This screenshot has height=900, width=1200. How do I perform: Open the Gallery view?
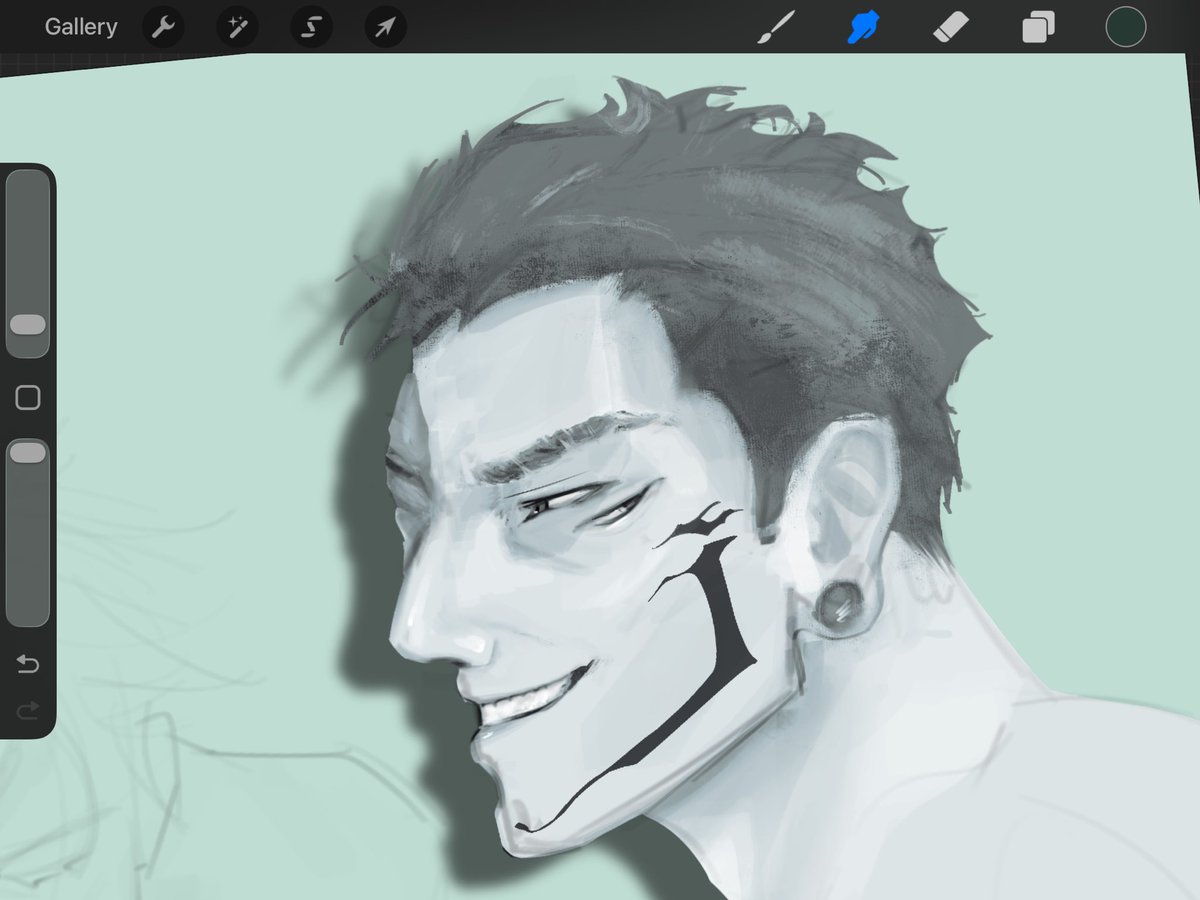click(x=80, y=27)
